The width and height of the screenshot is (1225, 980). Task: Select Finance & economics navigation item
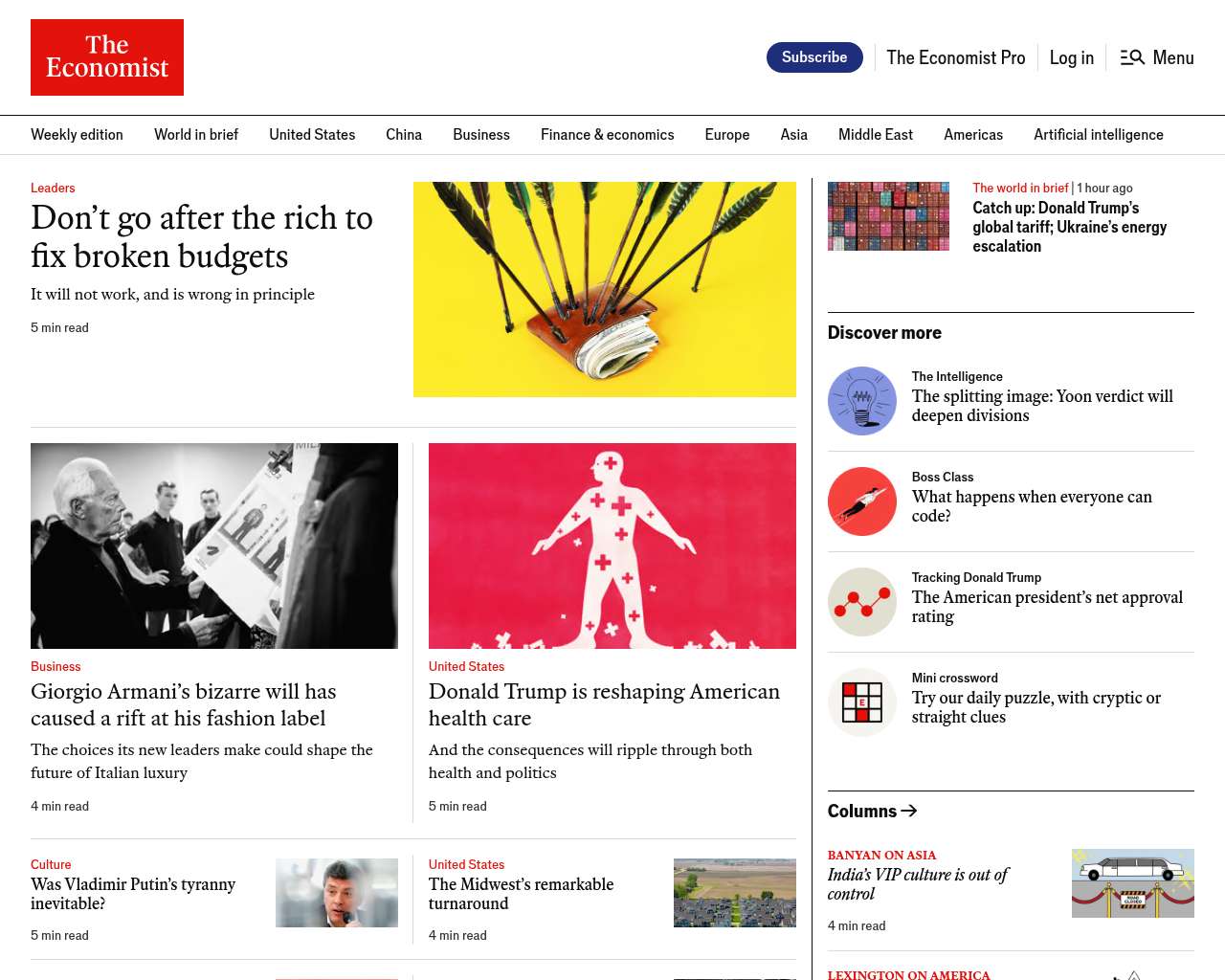pos(607,135)
